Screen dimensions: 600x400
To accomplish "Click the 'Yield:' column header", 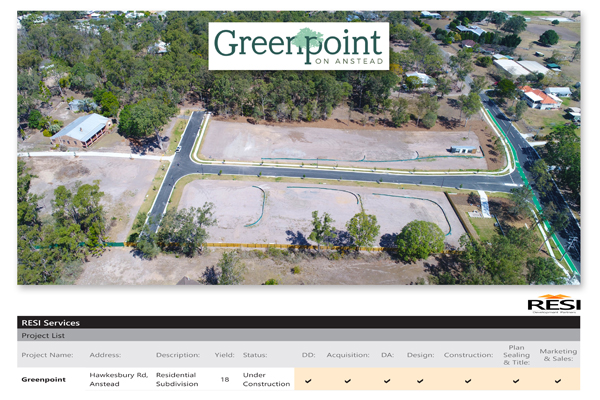I will (224, 355).
